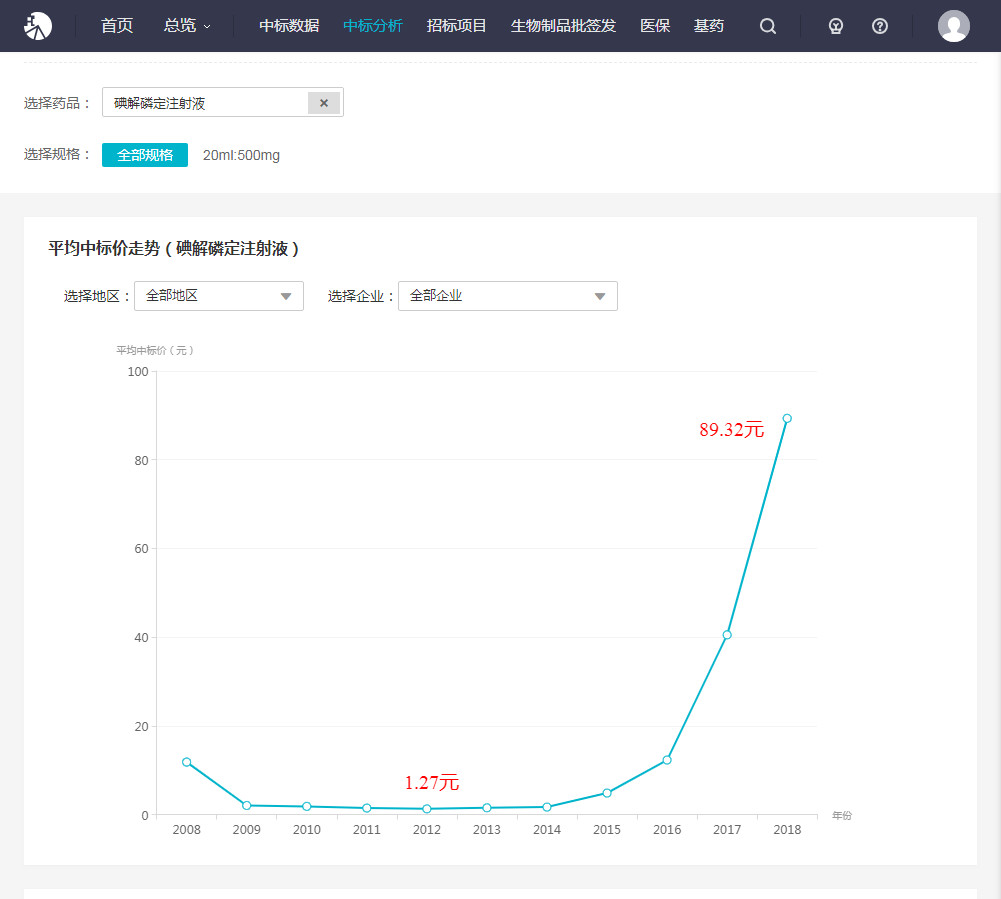1001x899 pixels.
Task: Click the 基药 navigation link
Action: pyautogui.click(x=709, y=26)
